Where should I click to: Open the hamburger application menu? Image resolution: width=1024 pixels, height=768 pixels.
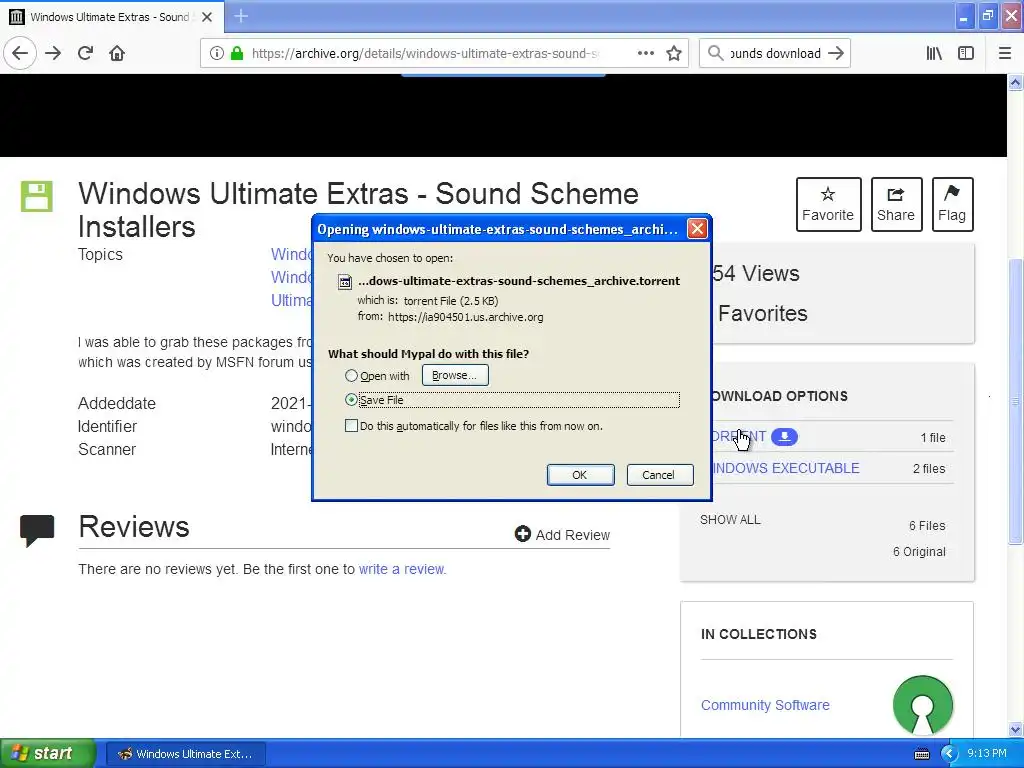tap(1004, 53)
